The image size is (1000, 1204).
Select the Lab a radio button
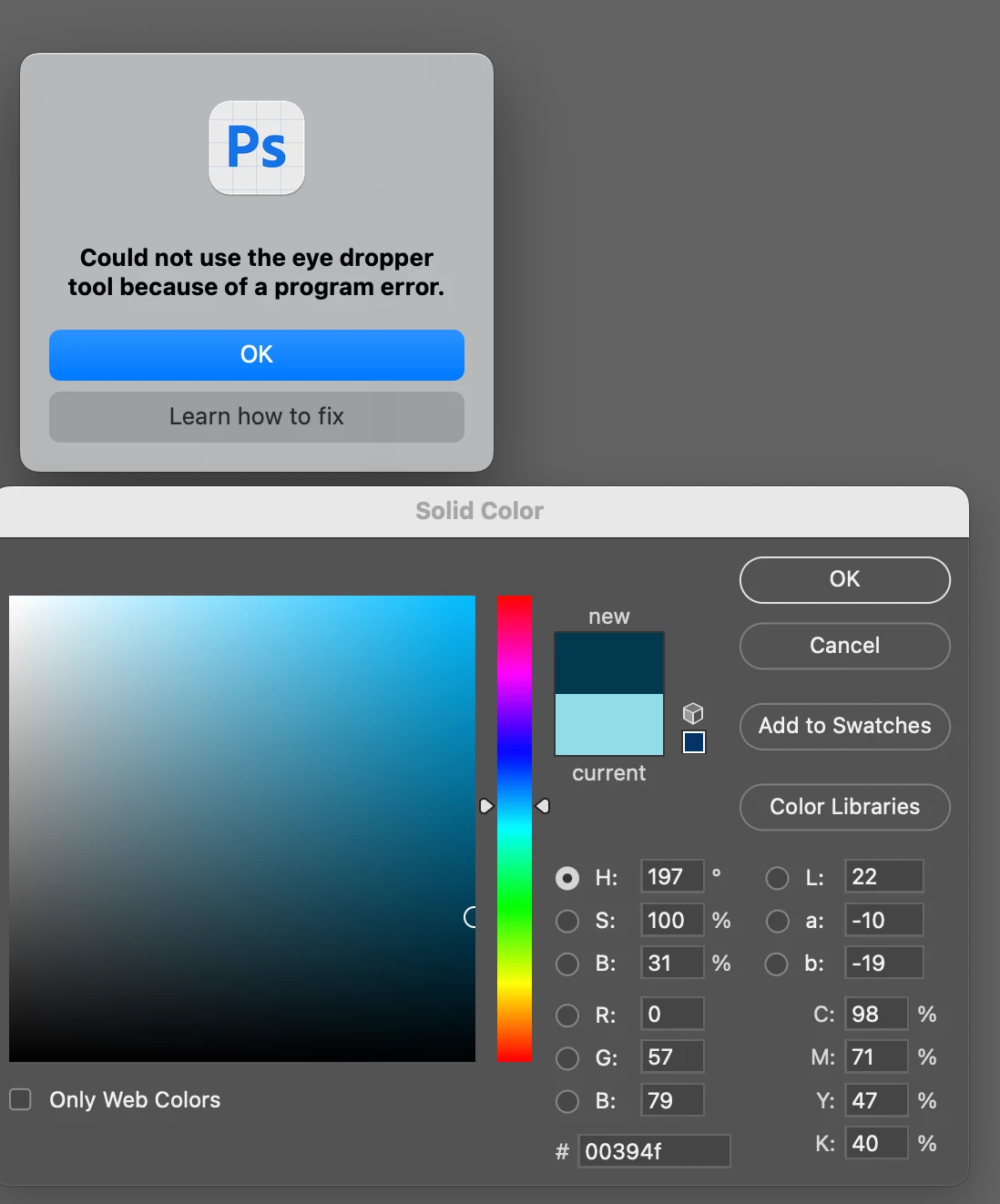777,921
